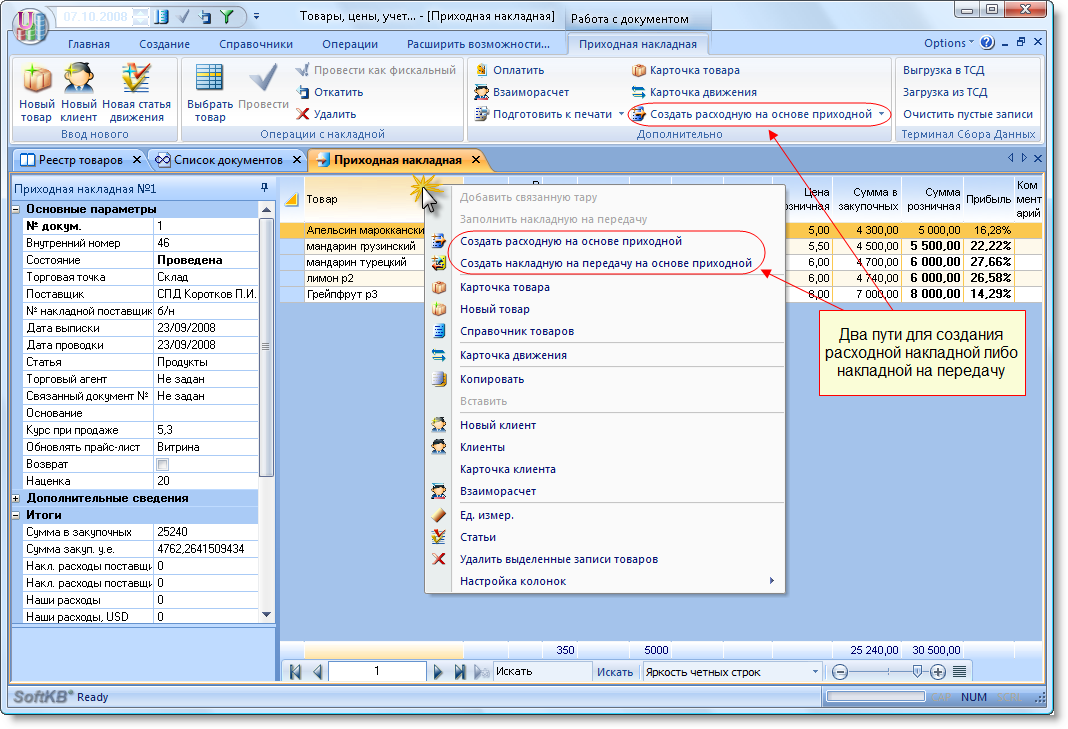This screenshot has width=1068, height=729.
Task: Choose context menu Создать расходную на основе приходной
Action: click(571, 241)
